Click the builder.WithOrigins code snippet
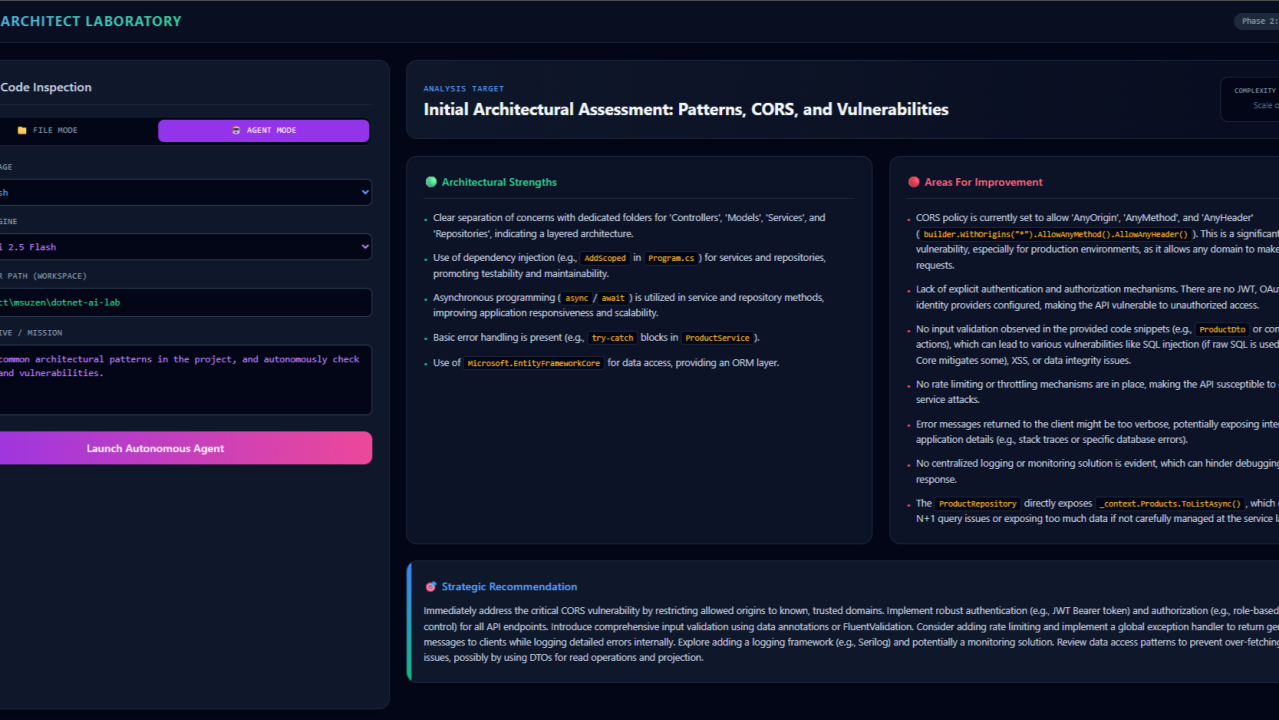 [x=1055, y=233]
